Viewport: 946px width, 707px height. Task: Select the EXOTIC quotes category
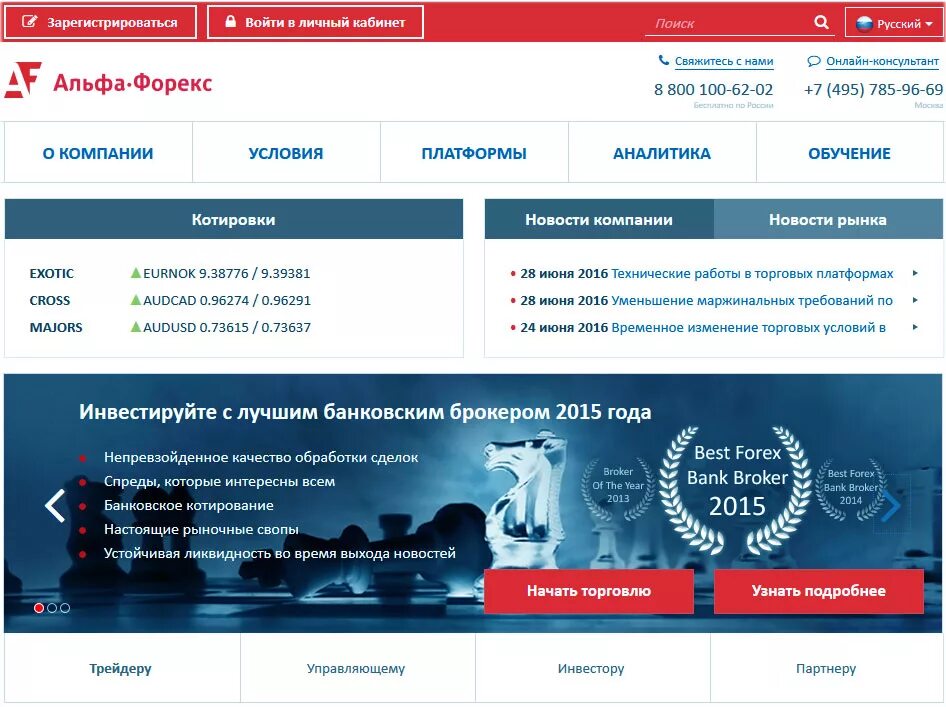(52, 273)
